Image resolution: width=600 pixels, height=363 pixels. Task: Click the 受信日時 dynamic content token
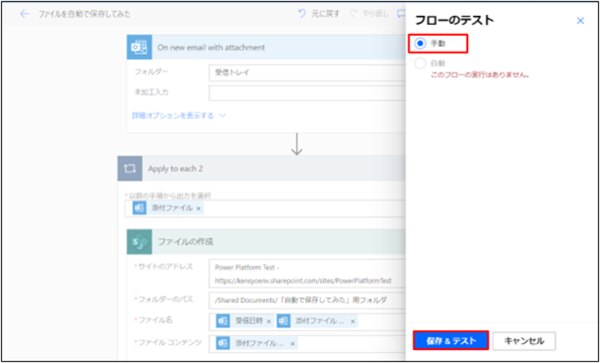pos(244,321)
